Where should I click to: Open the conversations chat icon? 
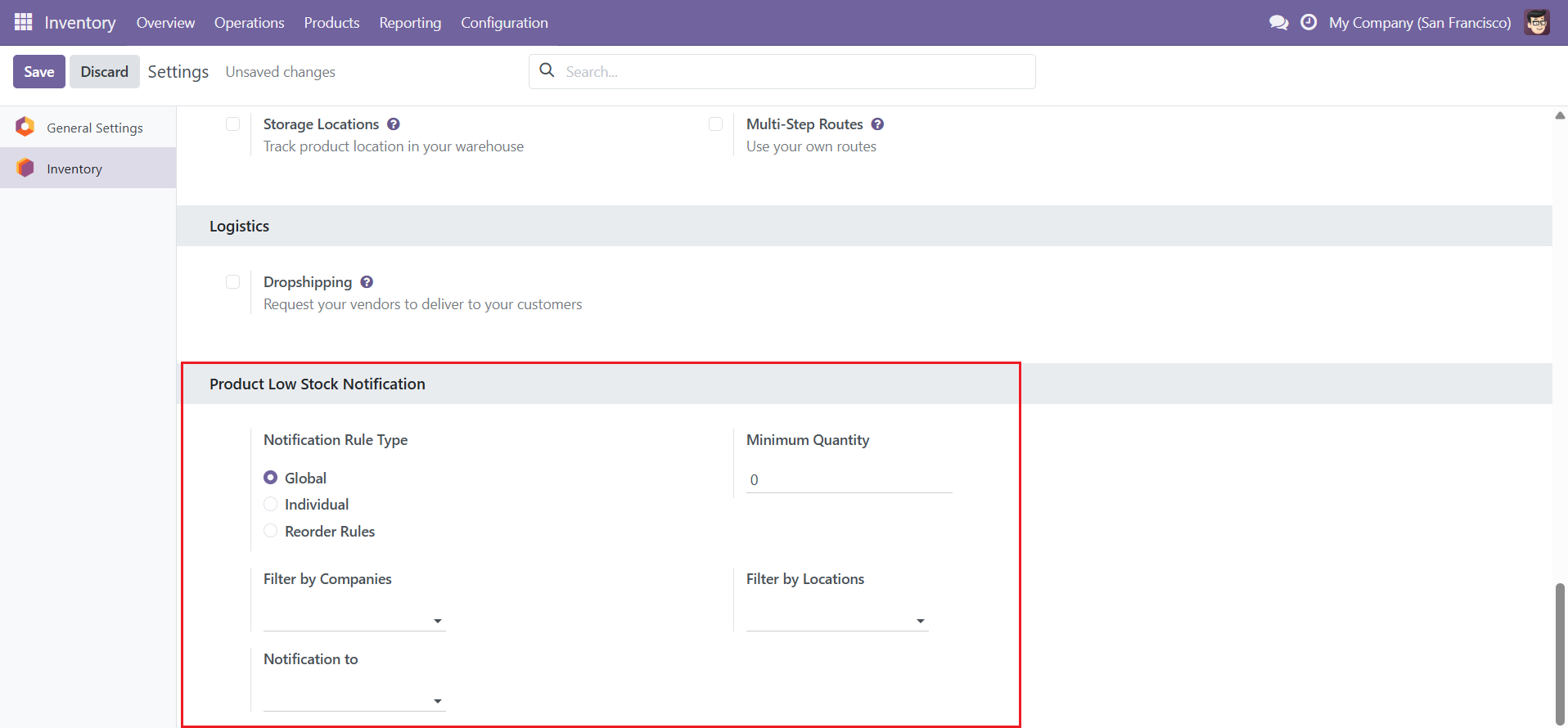pyautogui.click(x=1278, y=23)
